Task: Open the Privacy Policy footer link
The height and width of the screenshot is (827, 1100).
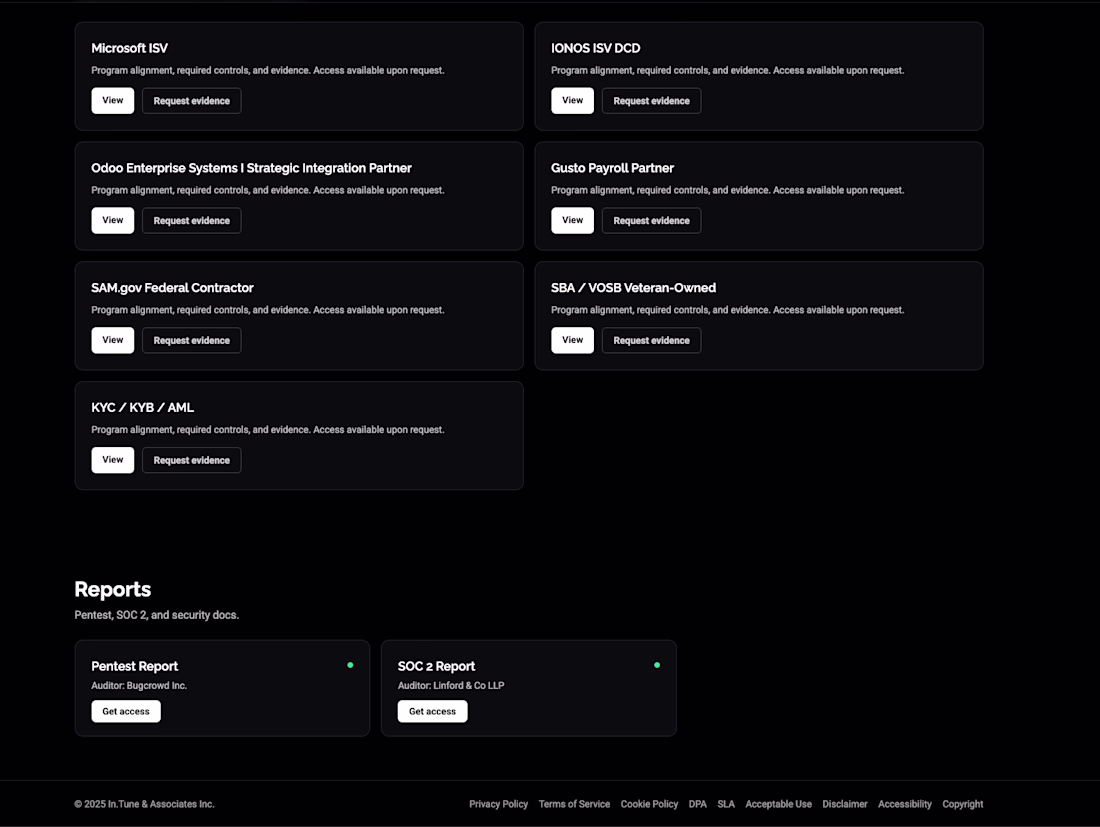Action: coord(498,804)
